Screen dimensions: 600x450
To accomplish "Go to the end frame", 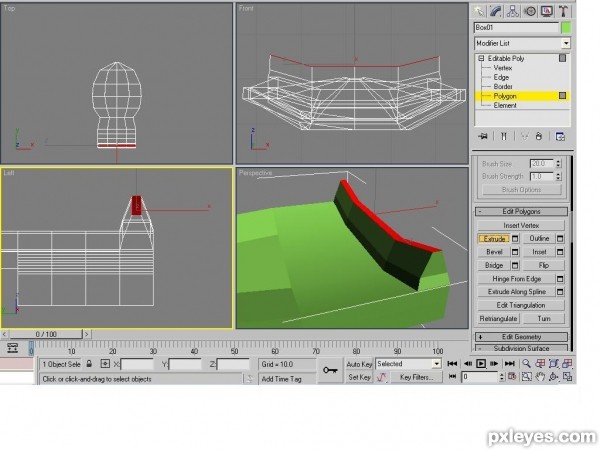I will coord(509,364).
